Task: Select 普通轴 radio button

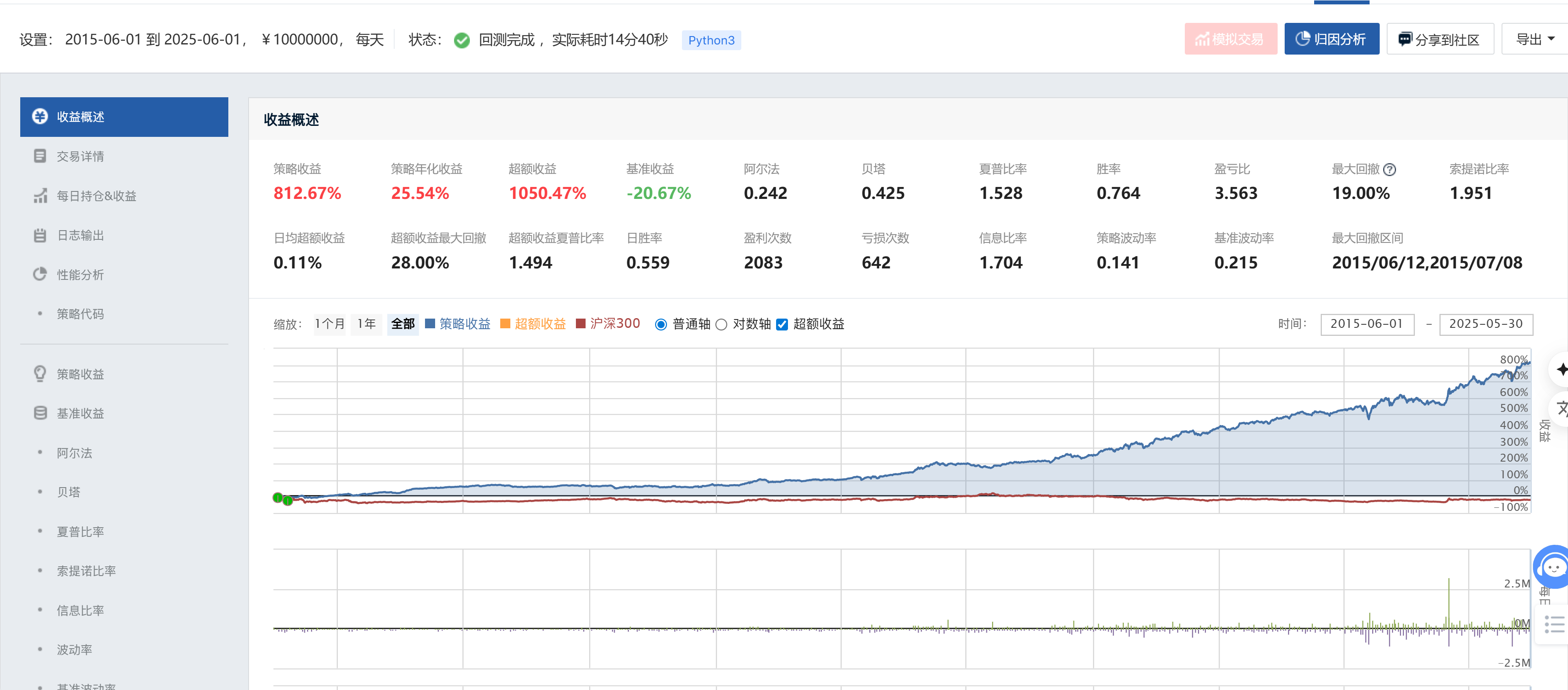Action: 660,325
